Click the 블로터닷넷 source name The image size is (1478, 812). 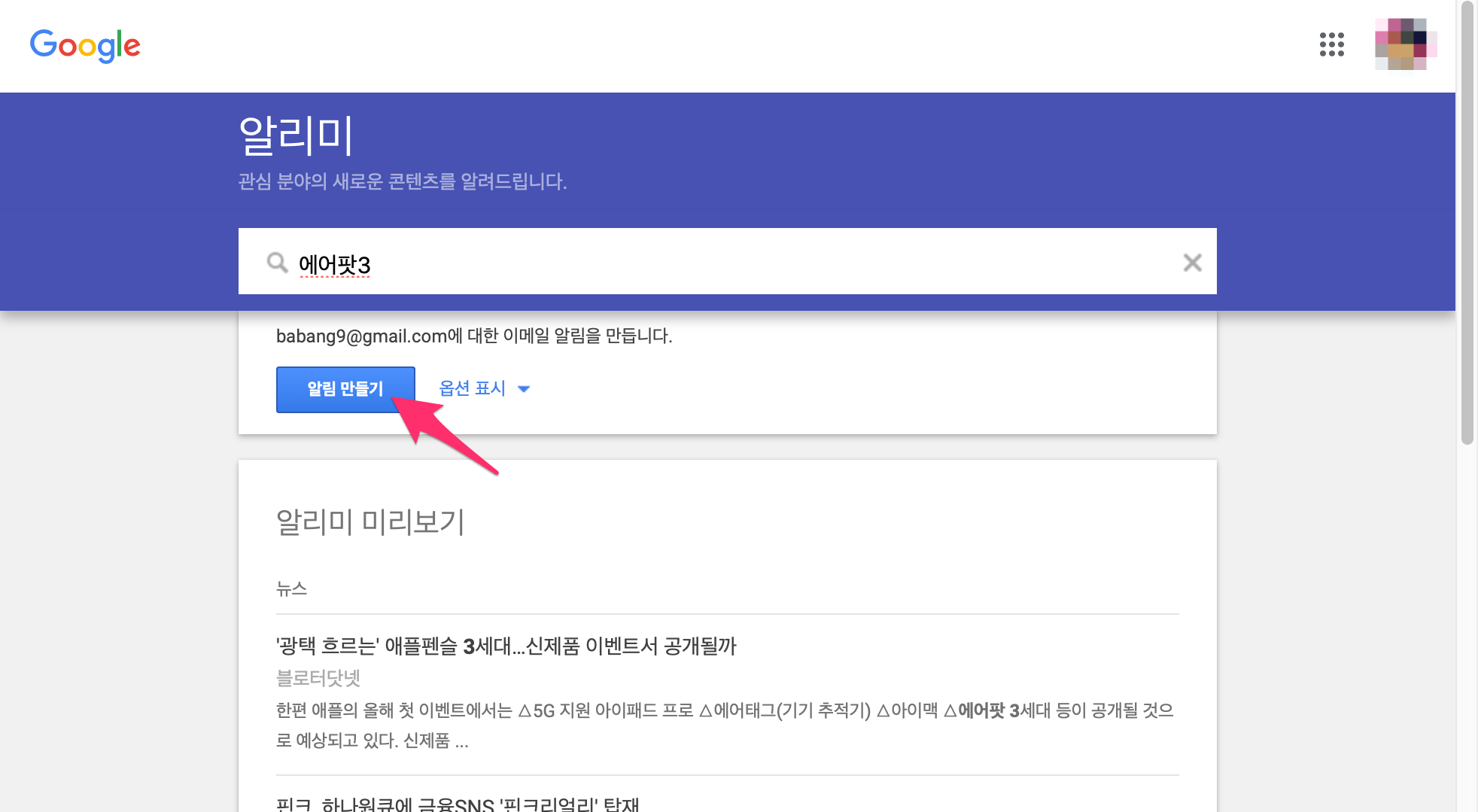click(x=318, y=678)
